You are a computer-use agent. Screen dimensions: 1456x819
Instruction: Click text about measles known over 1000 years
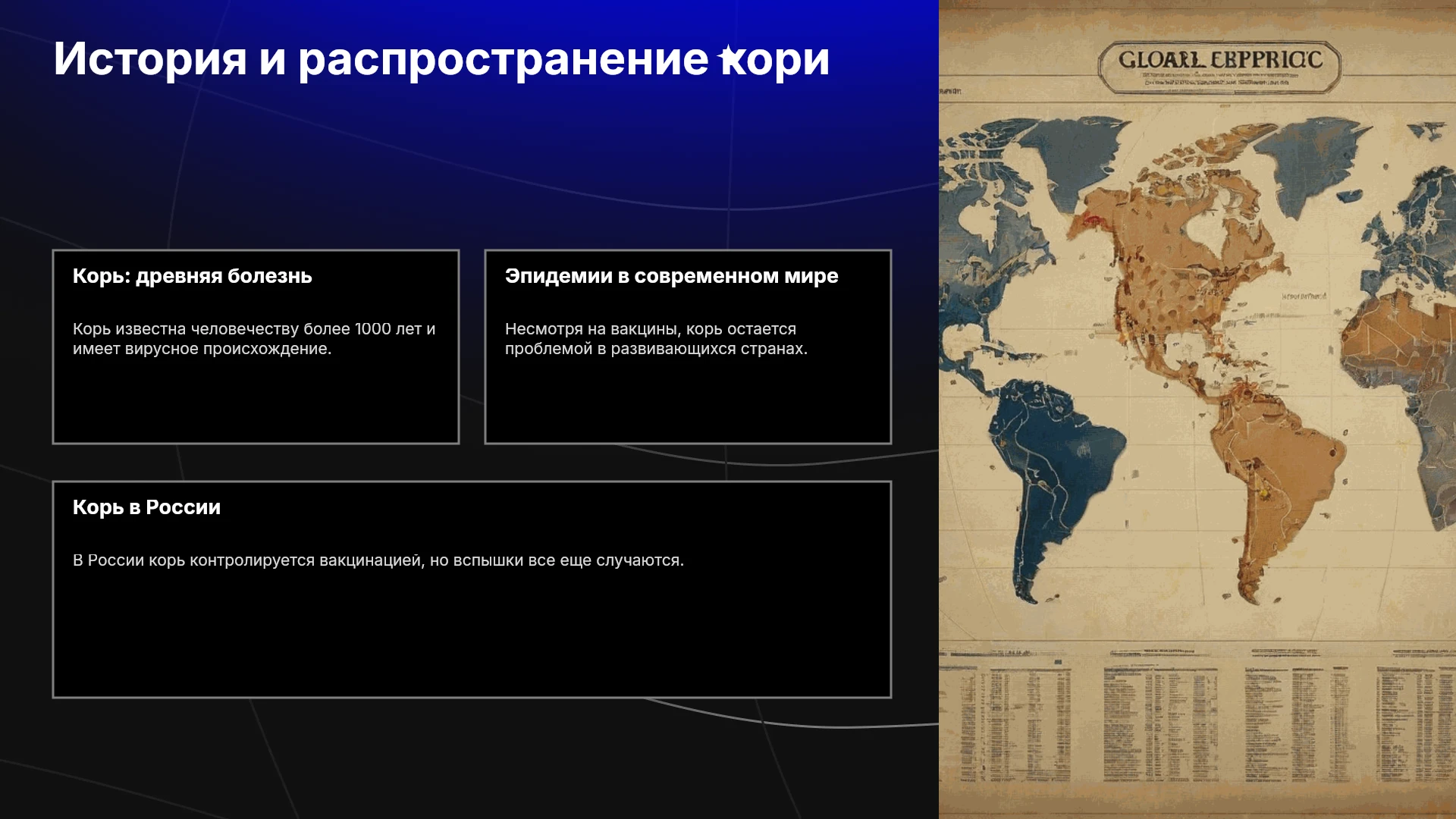[254, 339]
